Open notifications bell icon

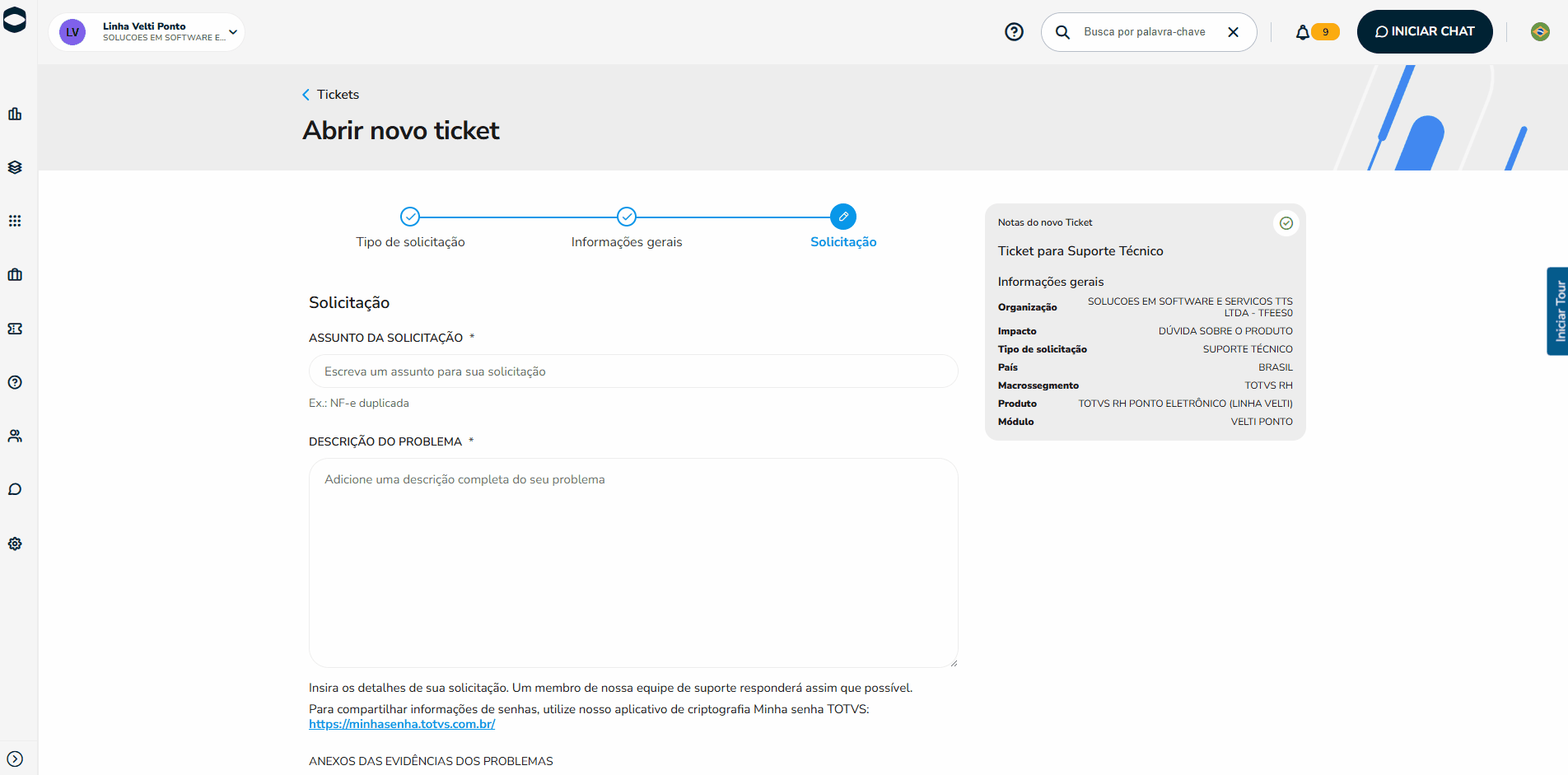tap(1303, 32)
